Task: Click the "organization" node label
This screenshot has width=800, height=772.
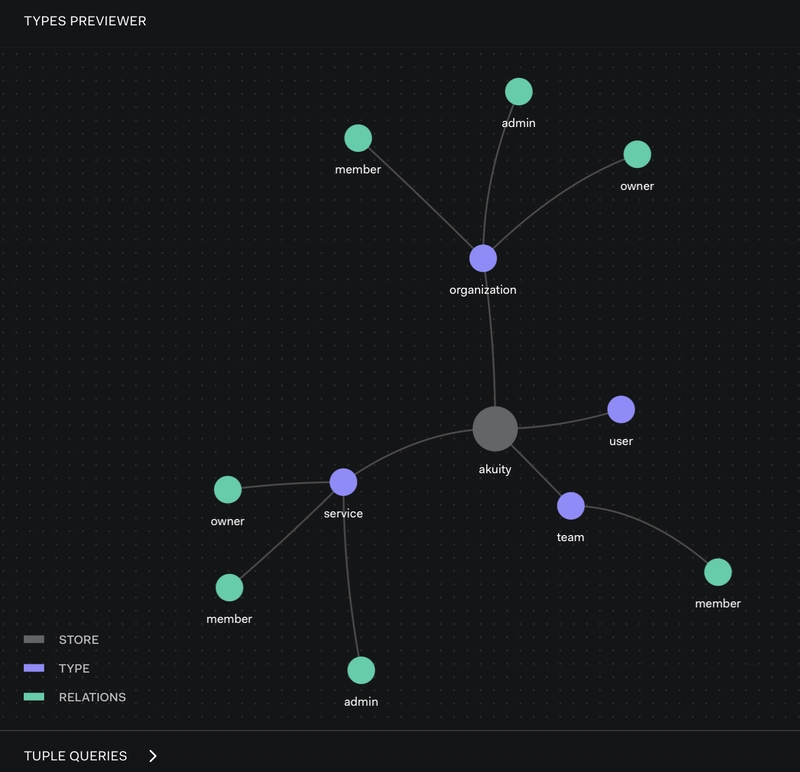Action: (x=483, y=290)
